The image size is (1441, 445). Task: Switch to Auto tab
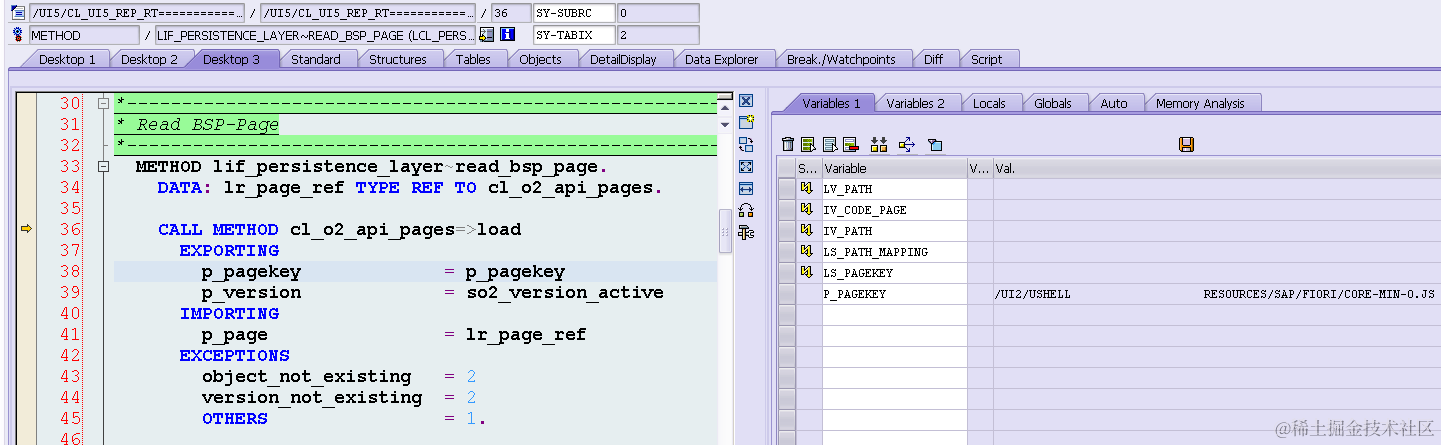click(1114, 104)
